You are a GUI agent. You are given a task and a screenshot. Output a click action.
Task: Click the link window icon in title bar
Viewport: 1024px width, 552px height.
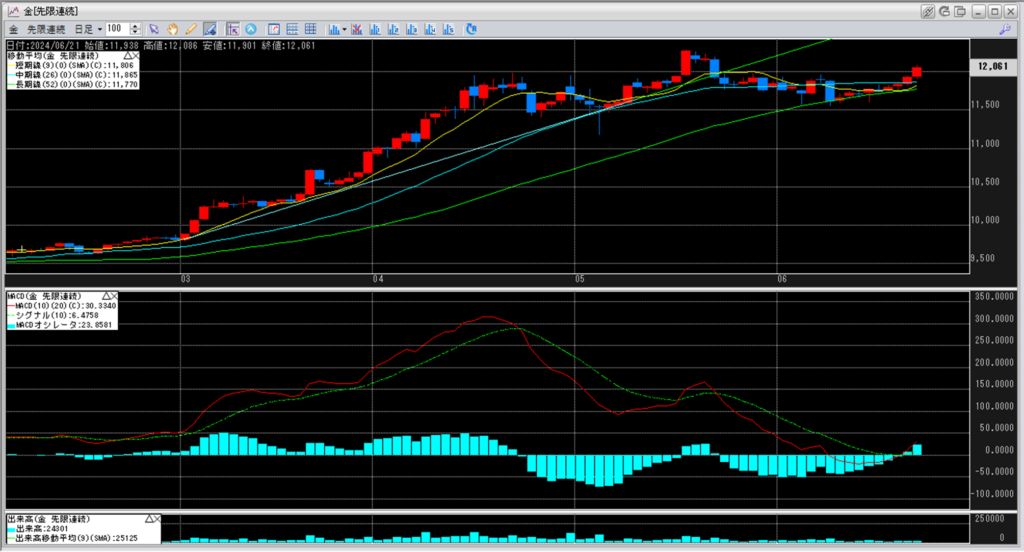coord(927,11)
